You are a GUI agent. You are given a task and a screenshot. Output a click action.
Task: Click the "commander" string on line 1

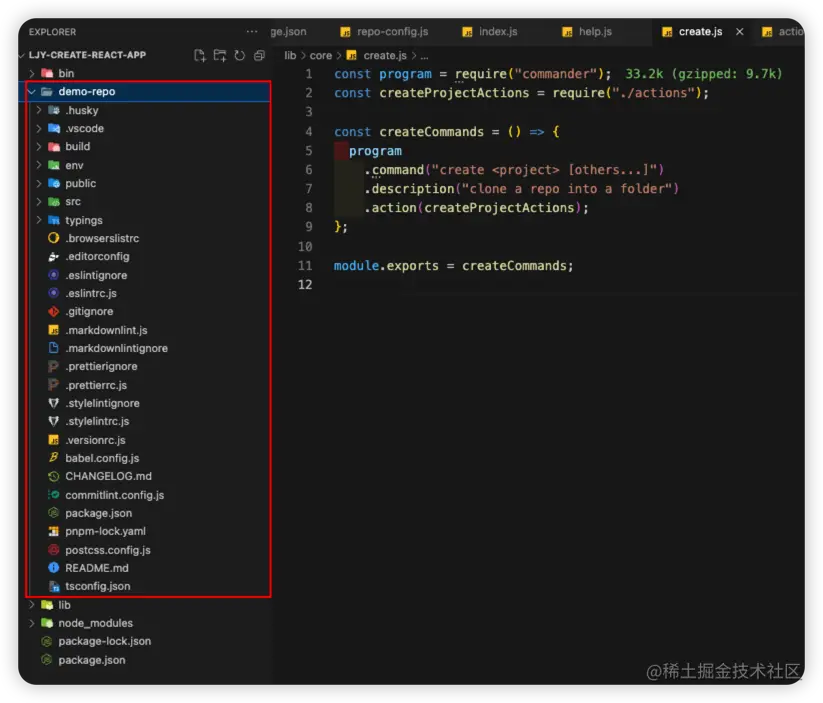pyautogui.click(x=556, y=74)
